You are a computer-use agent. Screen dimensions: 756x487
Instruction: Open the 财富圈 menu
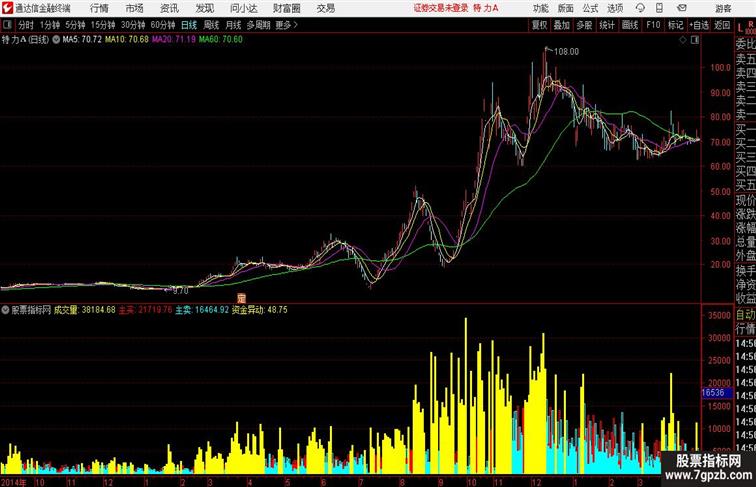tap(286, 8)
